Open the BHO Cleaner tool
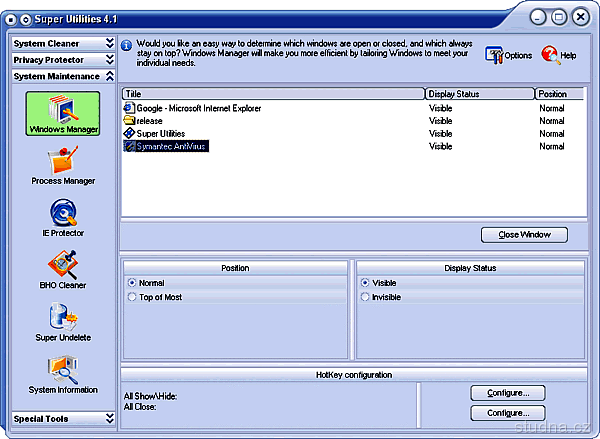The width and height of the screenshot is (600, 439). tap(62, 268)
